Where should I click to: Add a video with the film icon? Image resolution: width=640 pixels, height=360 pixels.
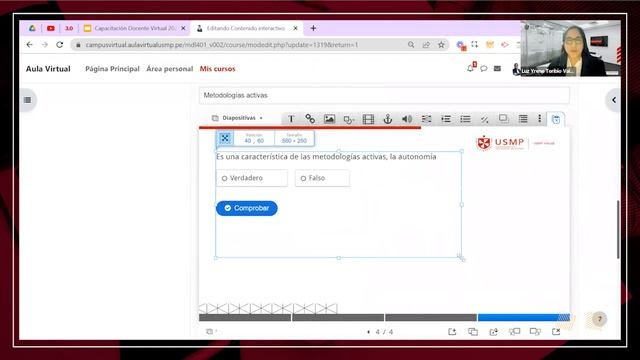368,119
